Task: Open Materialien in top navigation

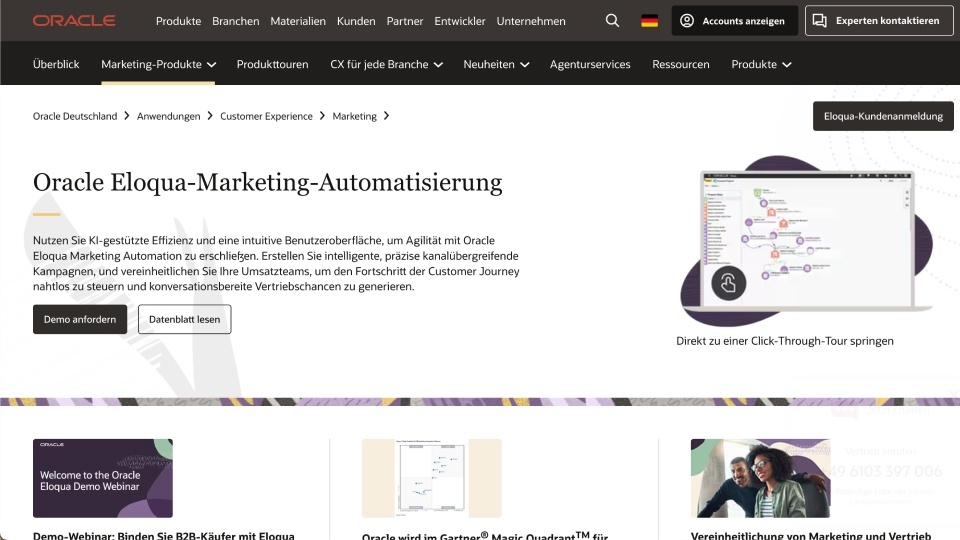Action: (298, 21)
